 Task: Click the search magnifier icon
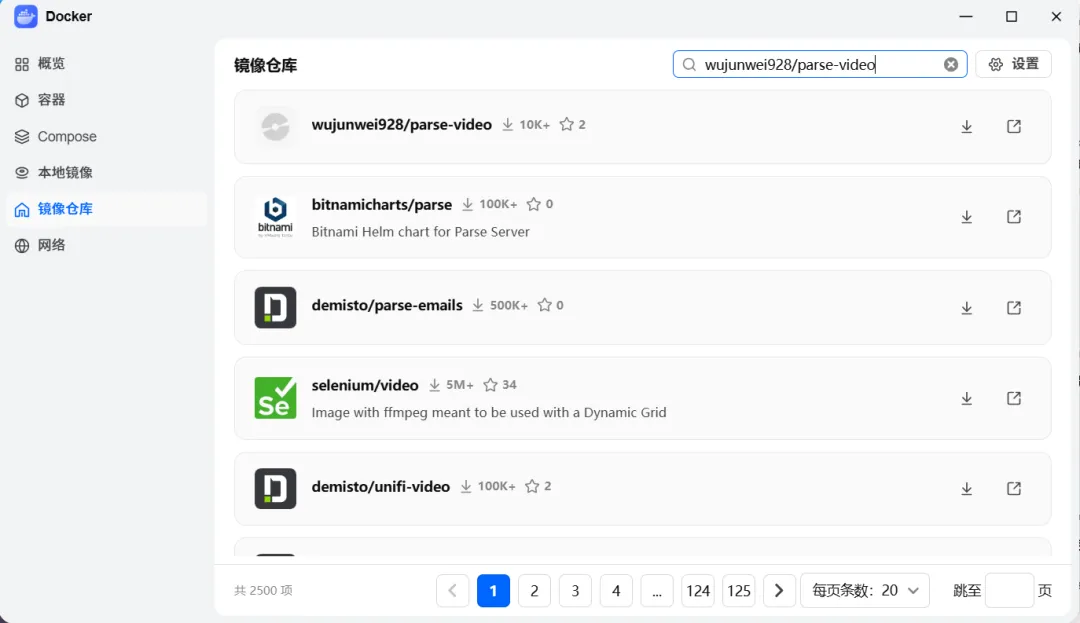tap(689, 64)
